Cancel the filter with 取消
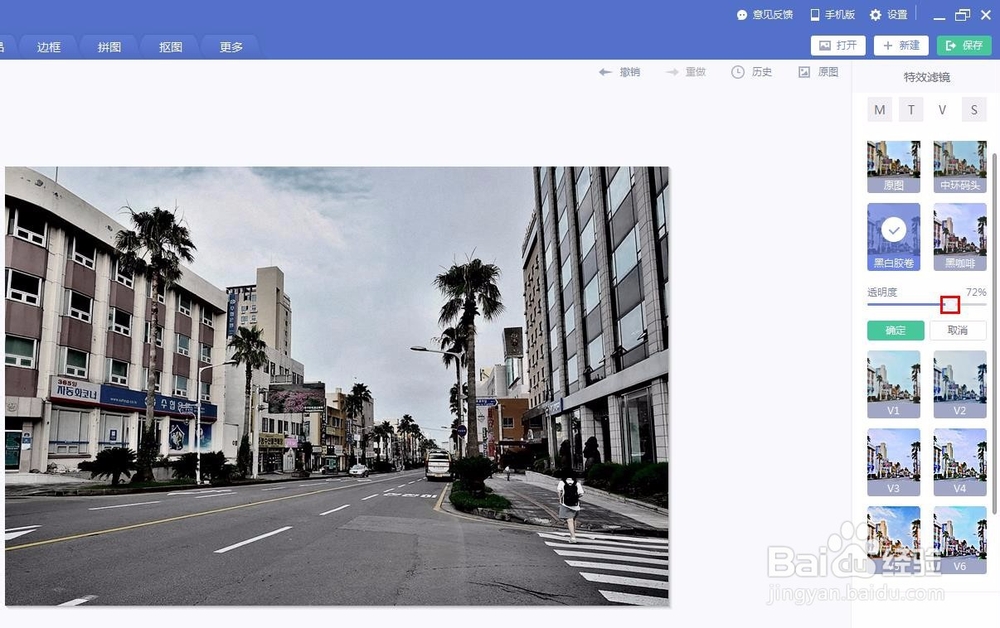1000x628 pixels. pos(958,330)
